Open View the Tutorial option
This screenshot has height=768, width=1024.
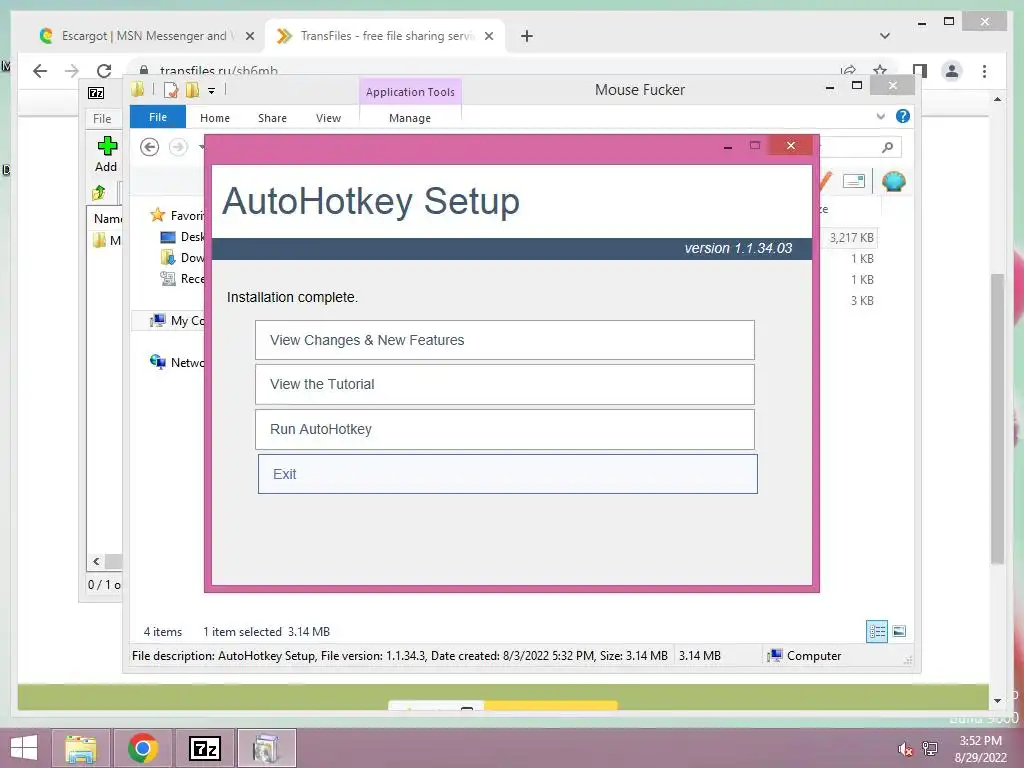pos(504,384)
